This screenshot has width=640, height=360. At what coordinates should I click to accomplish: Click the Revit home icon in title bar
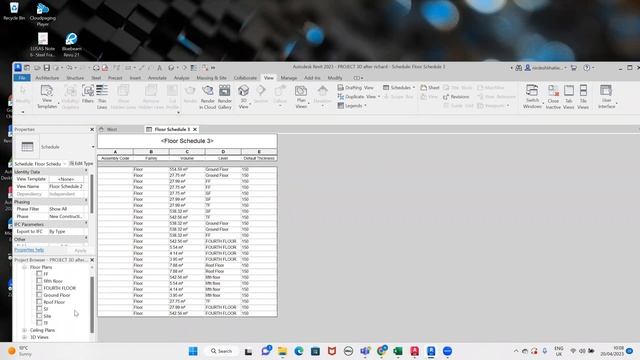point(18,67)
